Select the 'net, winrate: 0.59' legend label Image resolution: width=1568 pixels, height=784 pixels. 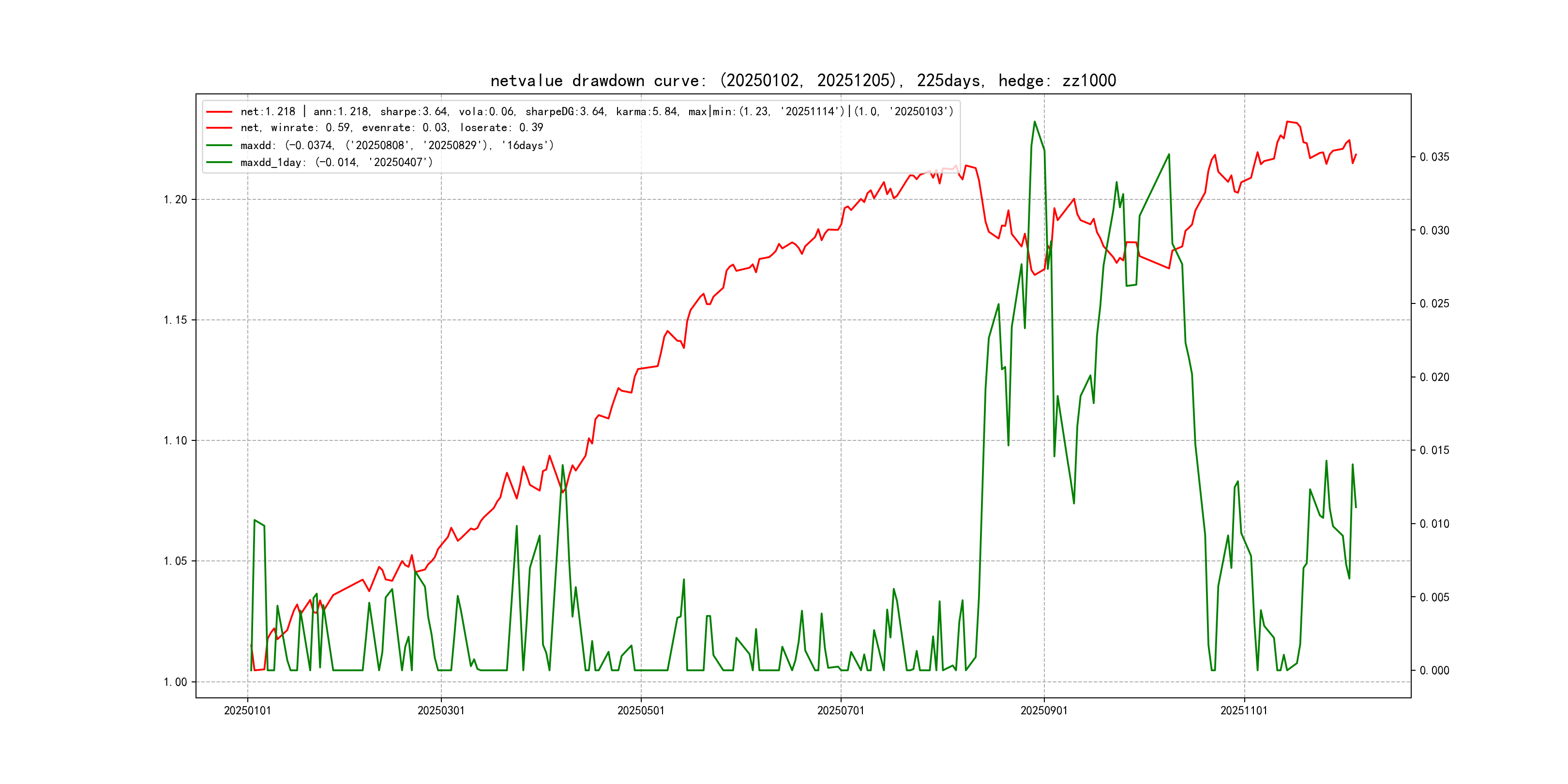(x=392, y=128)
